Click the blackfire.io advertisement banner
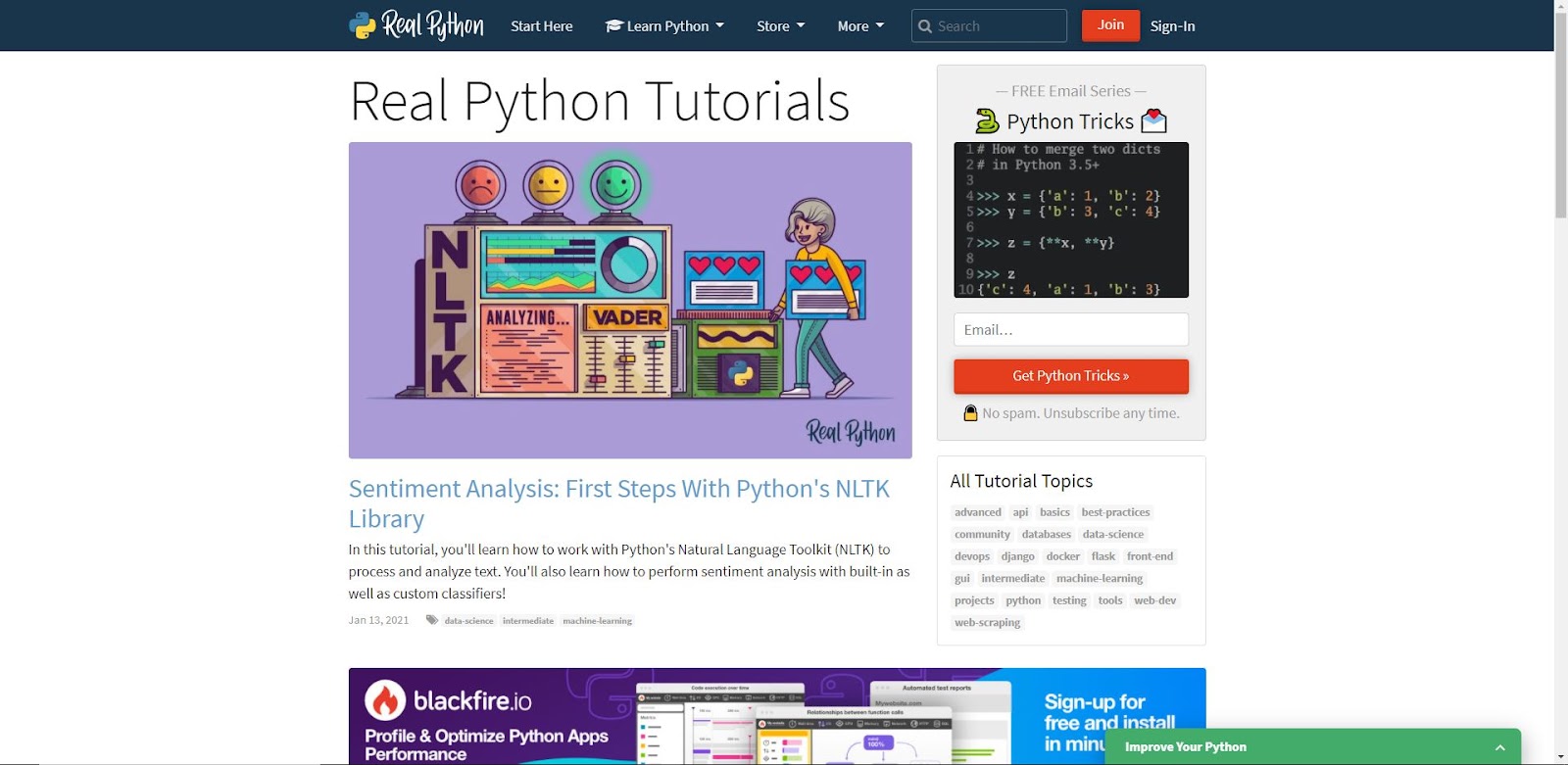Image resolution: width=1568 pixels, height=765 pixels. pyautogui.click(x=777, y=716)
